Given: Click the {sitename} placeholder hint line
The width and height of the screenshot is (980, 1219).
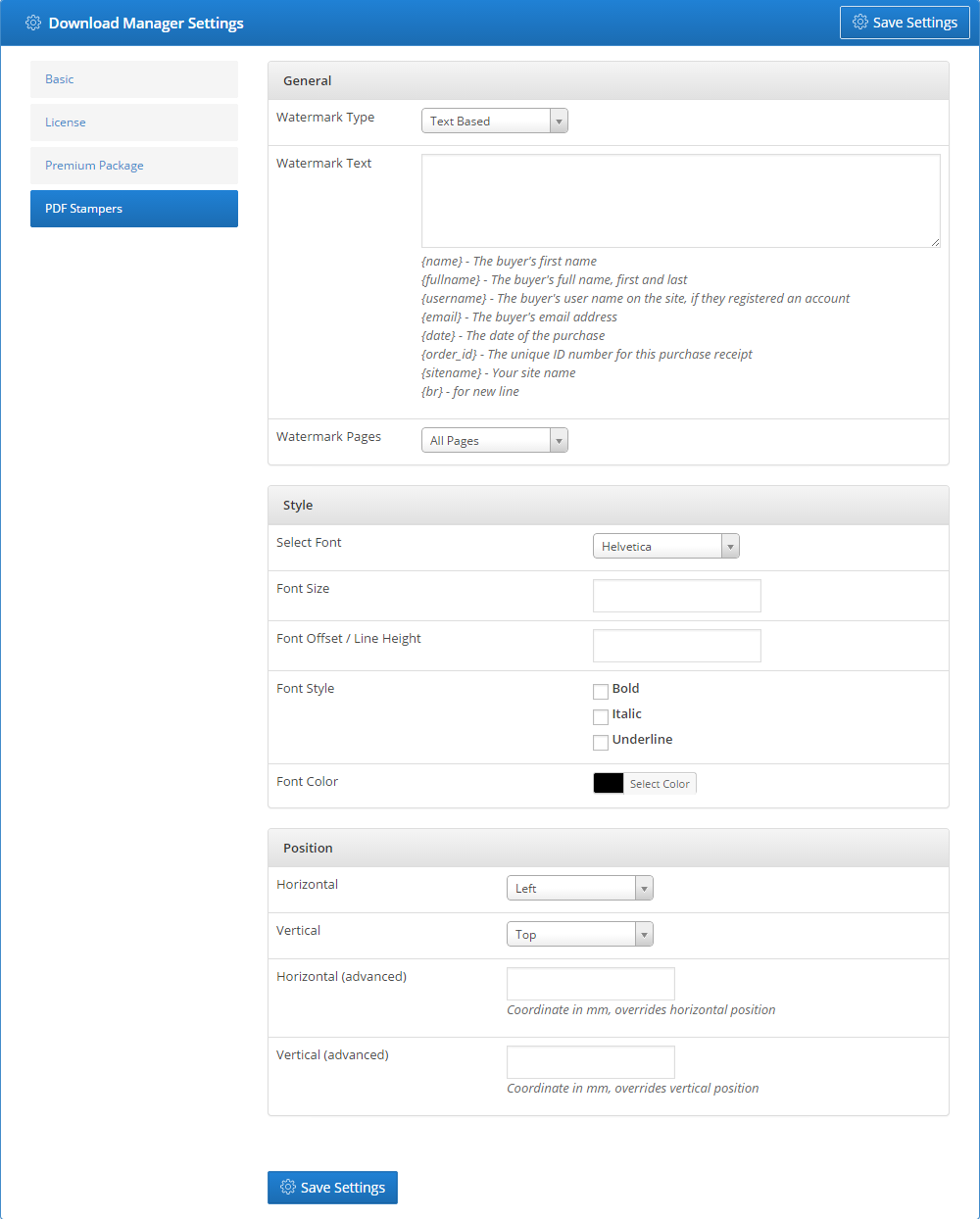Looking at the screenshot, I should coord(499,372).
